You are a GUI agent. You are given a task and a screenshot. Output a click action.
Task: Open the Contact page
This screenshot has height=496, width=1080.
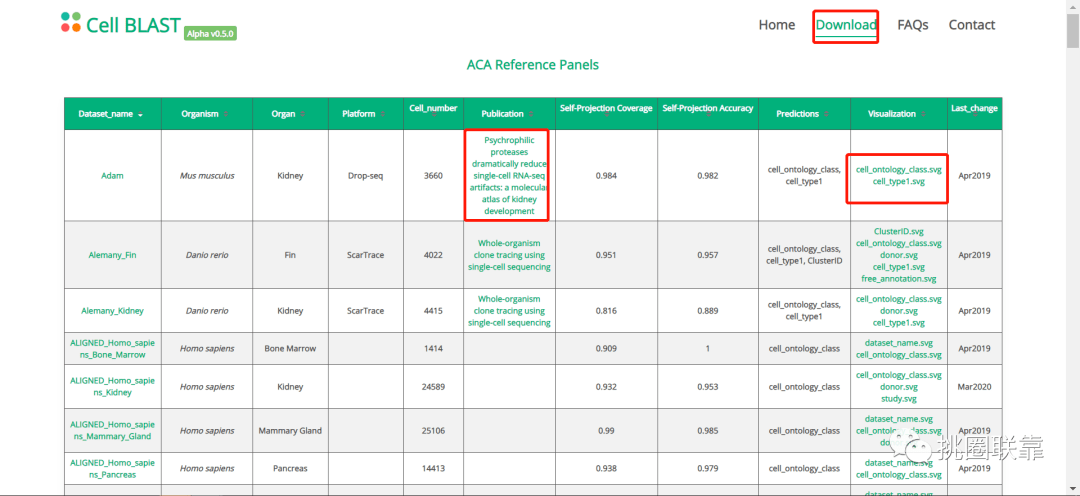point(971,25)
